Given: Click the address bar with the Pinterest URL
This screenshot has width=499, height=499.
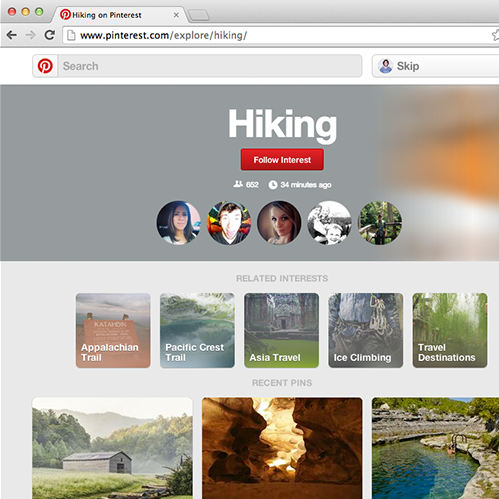Looking at the screenshot, I should (x=280, y=35).
